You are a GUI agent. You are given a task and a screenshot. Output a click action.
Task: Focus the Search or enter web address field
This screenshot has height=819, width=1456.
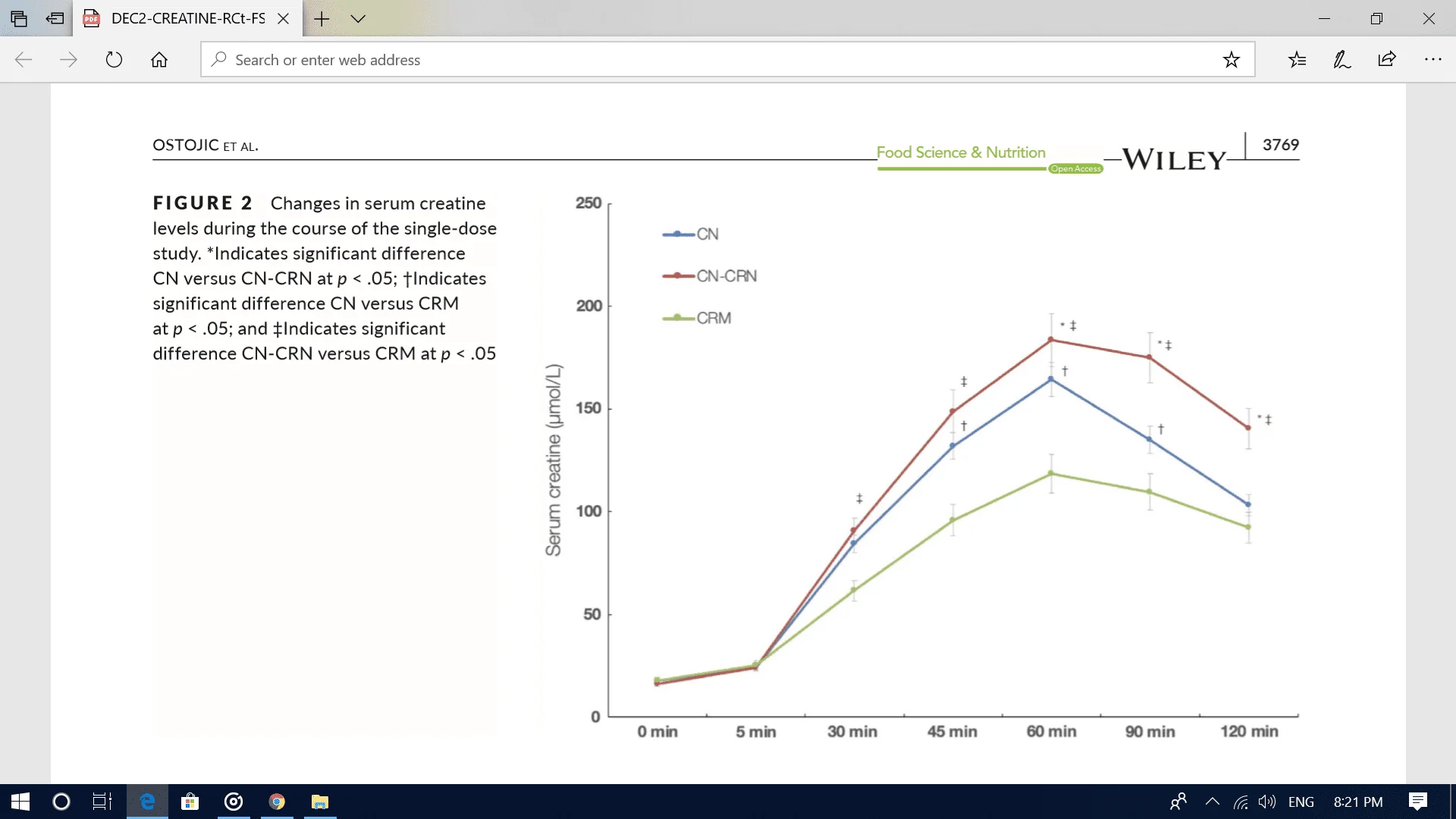tap(727, 59)
